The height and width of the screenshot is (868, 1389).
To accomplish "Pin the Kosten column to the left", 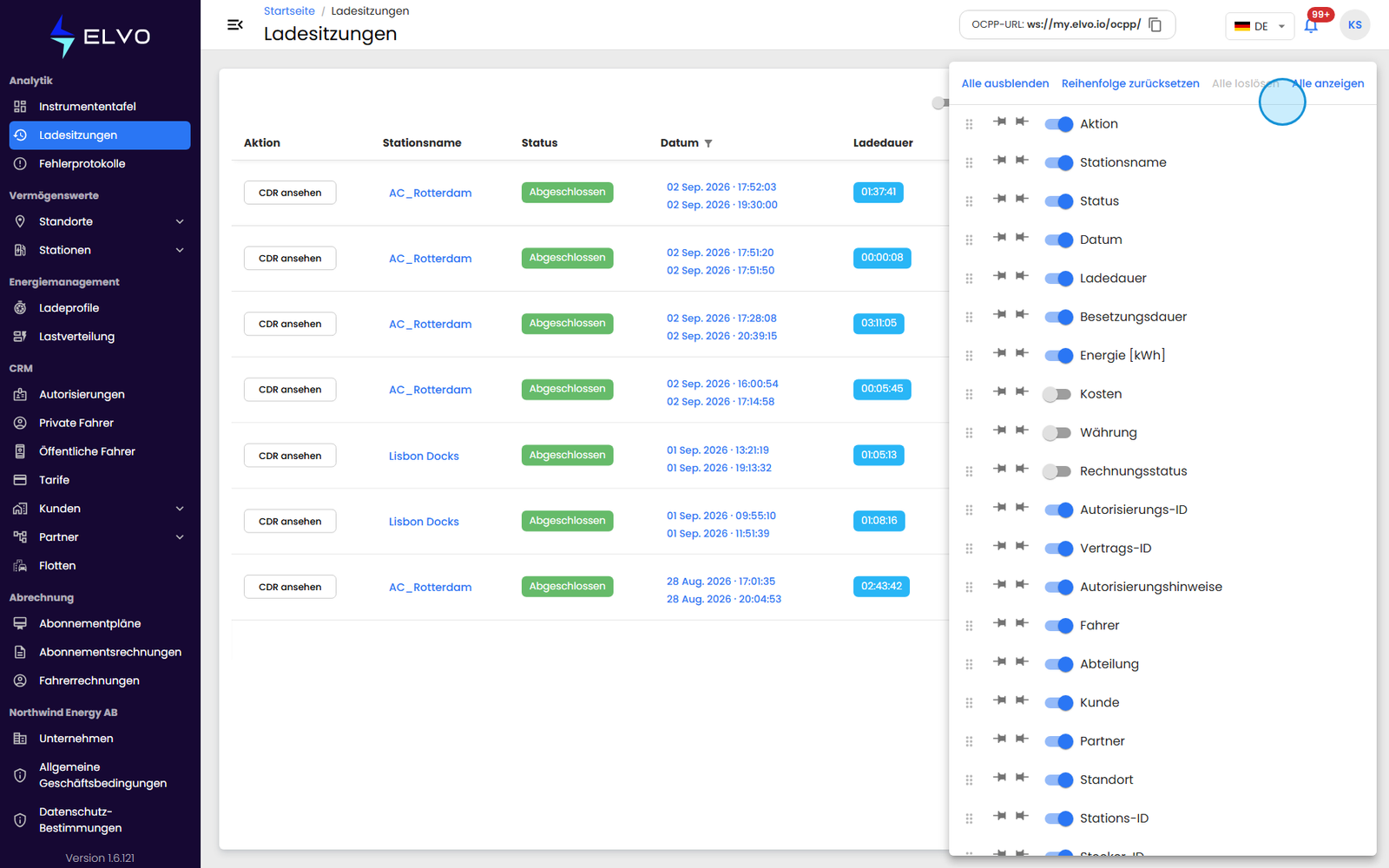I will coord(999,391).
